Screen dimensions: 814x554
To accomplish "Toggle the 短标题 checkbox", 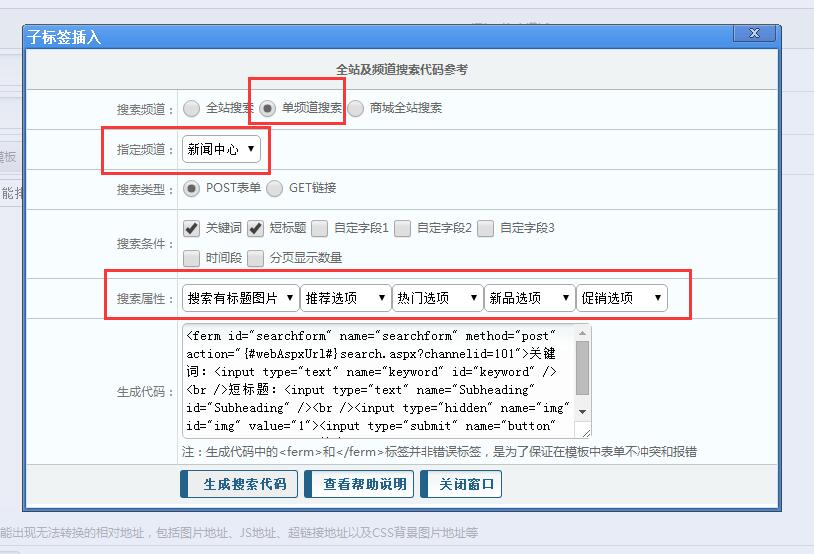I will [255, 228].
